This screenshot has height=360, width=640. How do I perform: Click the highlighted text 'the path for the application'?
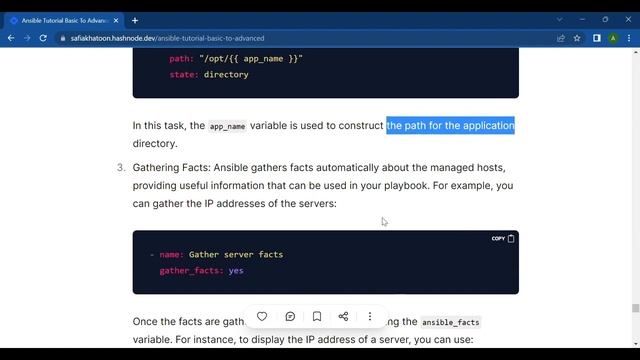[x=450, y=125]
